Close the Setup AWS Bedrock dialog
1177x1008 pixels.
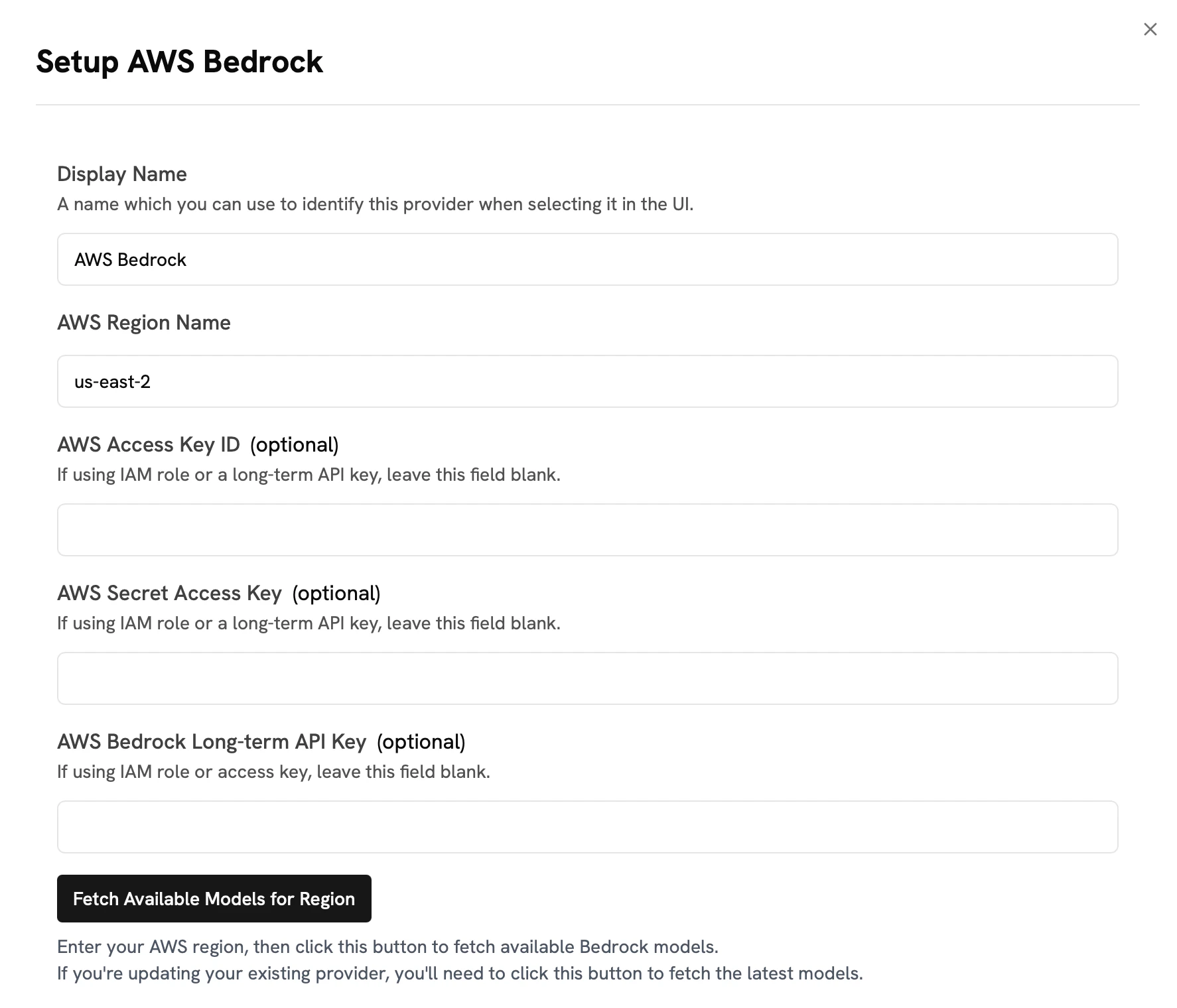[1150, 29]
